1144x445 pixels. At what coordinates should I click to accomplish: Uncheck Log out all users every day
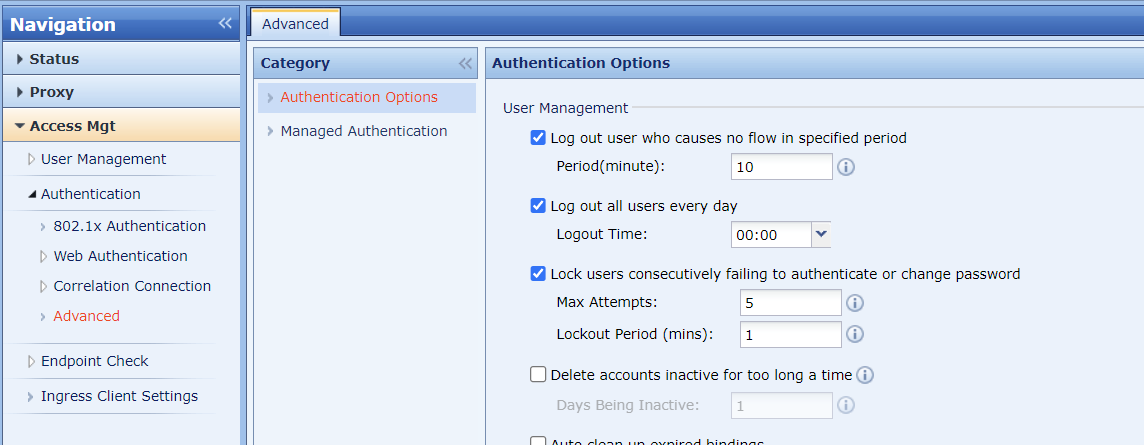point(538,206)
